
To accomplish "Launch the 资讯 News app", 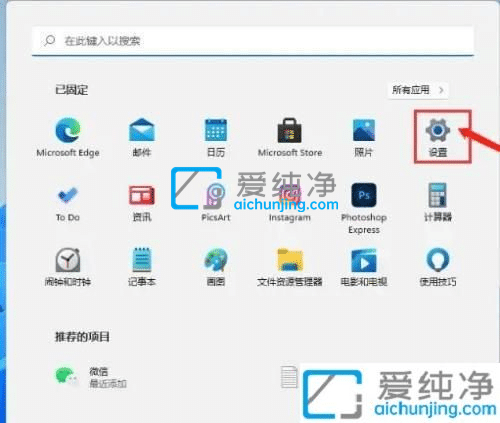I will (142, 203).
